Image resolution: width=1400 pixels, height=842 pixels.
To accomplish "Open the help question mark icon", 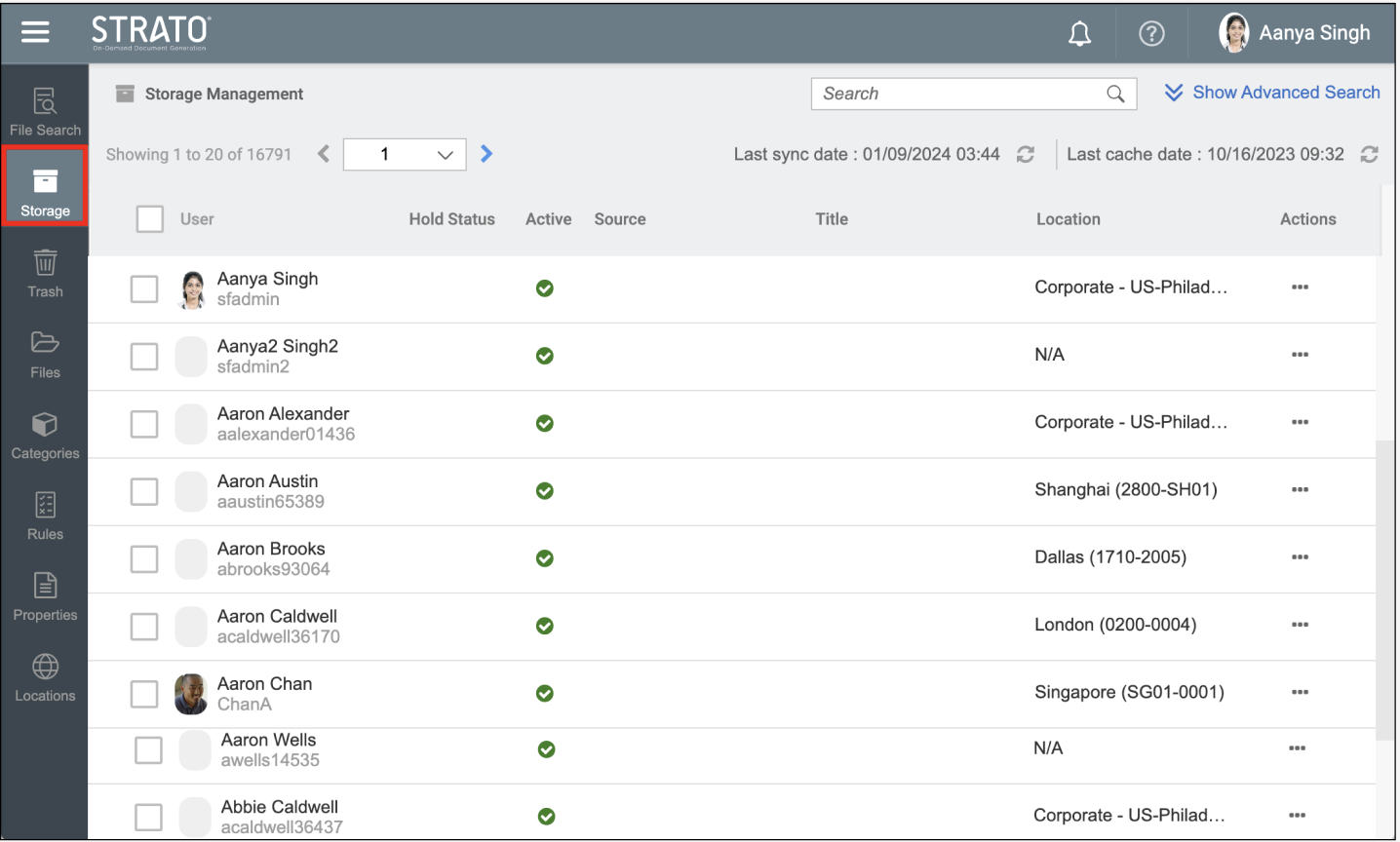I will pos(1151,34).
